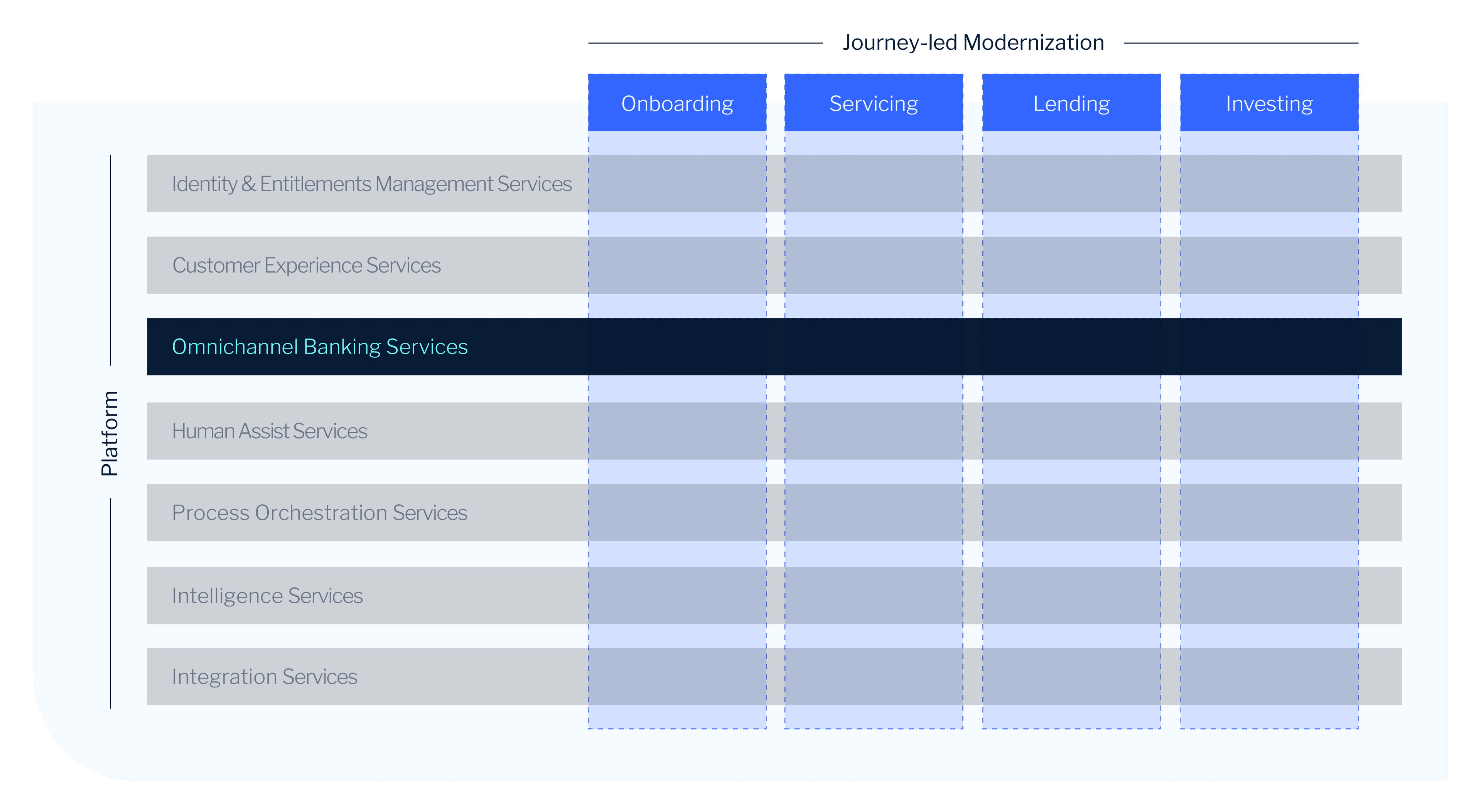The width and height of the screenshot is (1481, 812).
Task: Click where Onboarding intersects Omnichannel Banking Services
Action: [677, 347]
